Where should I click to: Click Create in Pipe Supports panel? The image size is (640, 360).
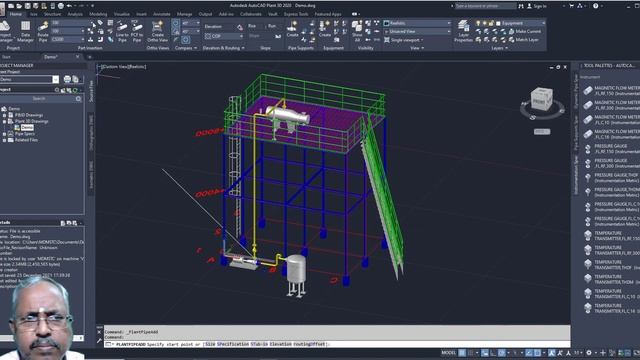tap(292, 29)
